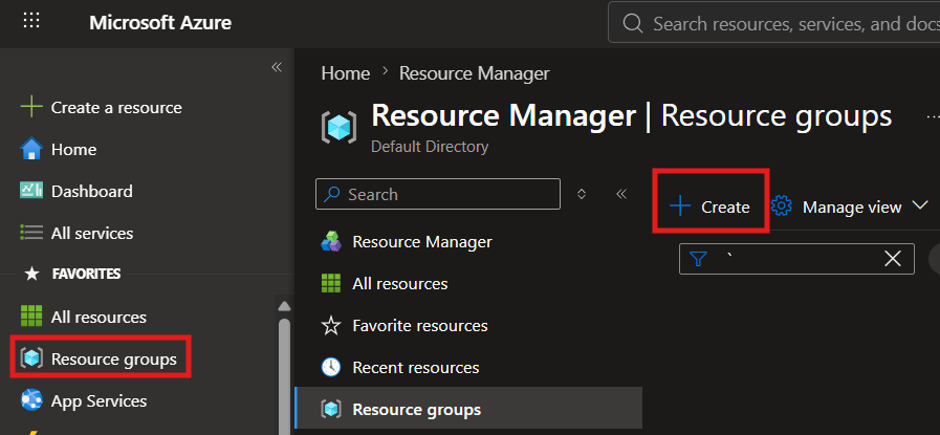The height and width of the screenshot is (435, 940).
Task: Open All services list
Action: click(x=92, y=233)
